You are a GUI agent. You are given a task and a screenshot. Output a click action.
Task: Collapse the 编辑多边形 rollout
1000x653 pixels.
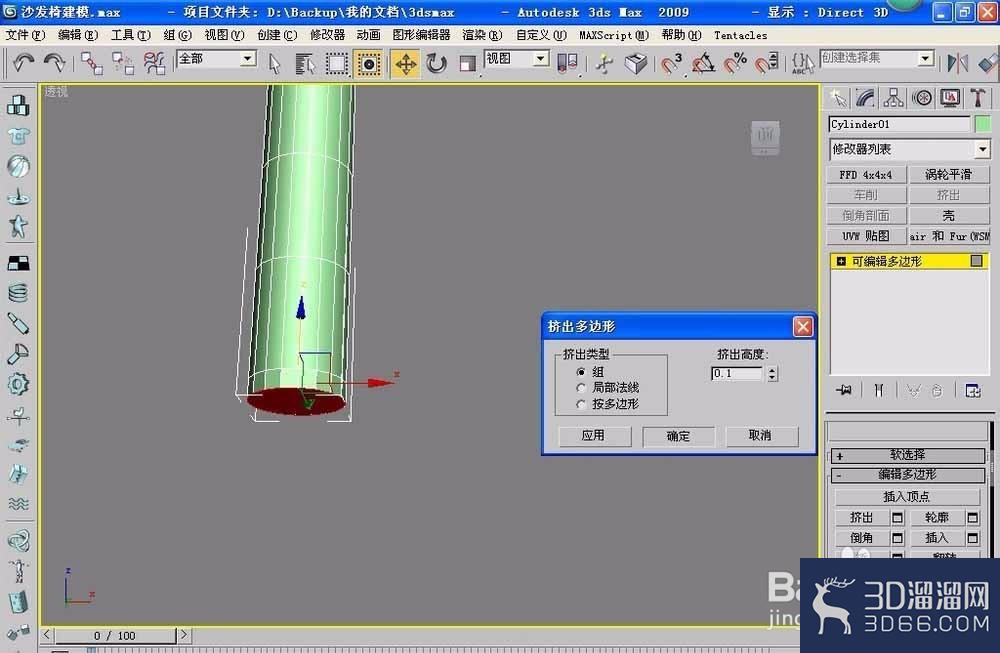click(908, 475)
